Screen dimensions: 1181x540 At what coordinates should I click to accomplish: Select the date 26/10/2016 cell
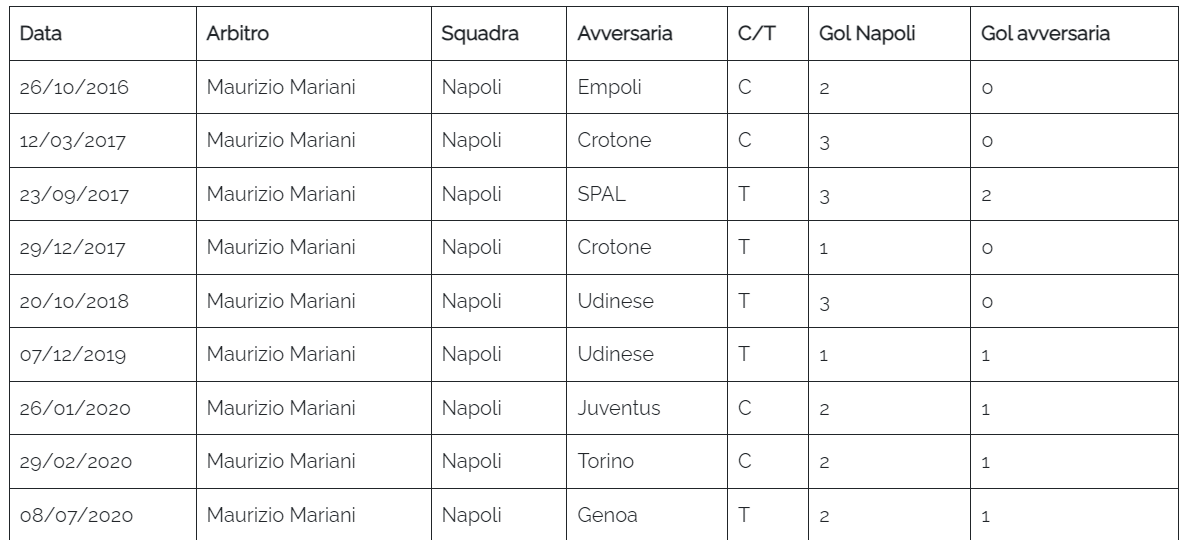coord(74,87)
